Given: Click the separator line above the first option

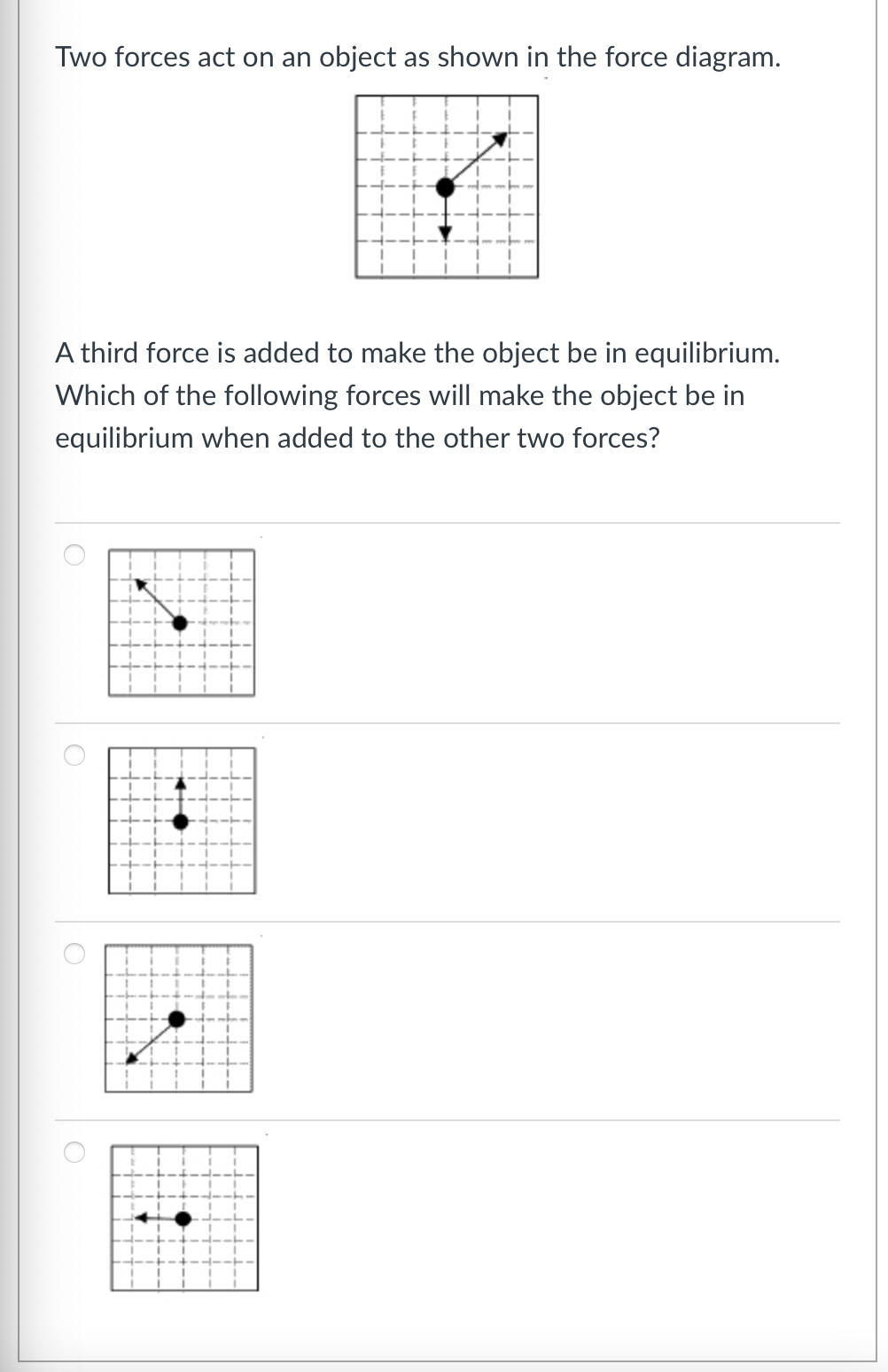Looking at the screenshot, I should pos(443,522).
